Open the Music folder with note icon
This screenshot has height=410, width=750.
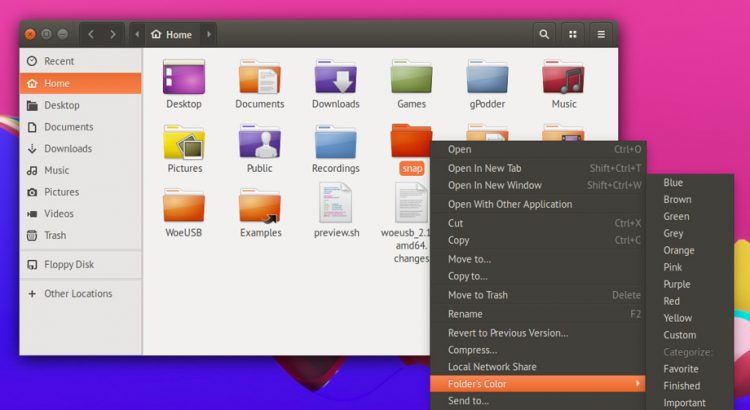pos(563,77)
